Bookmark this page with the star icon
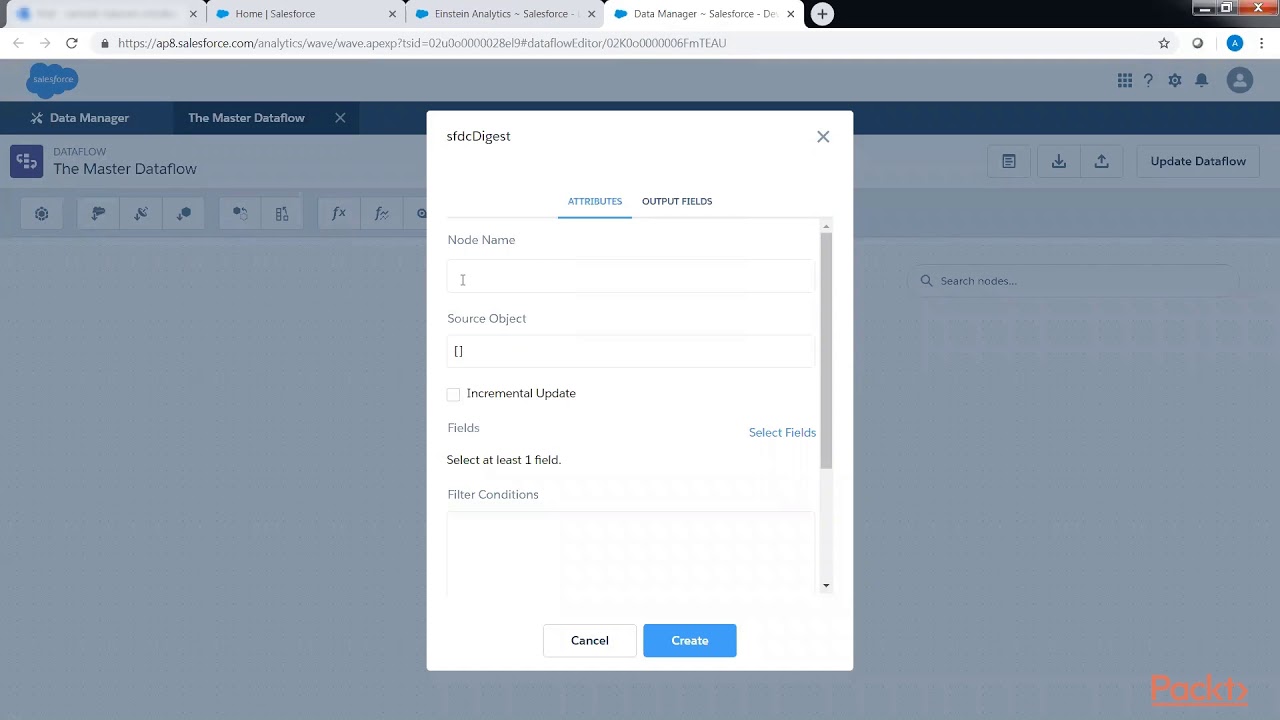This screenshot has width=1280, height=720. pos(1164,43)
